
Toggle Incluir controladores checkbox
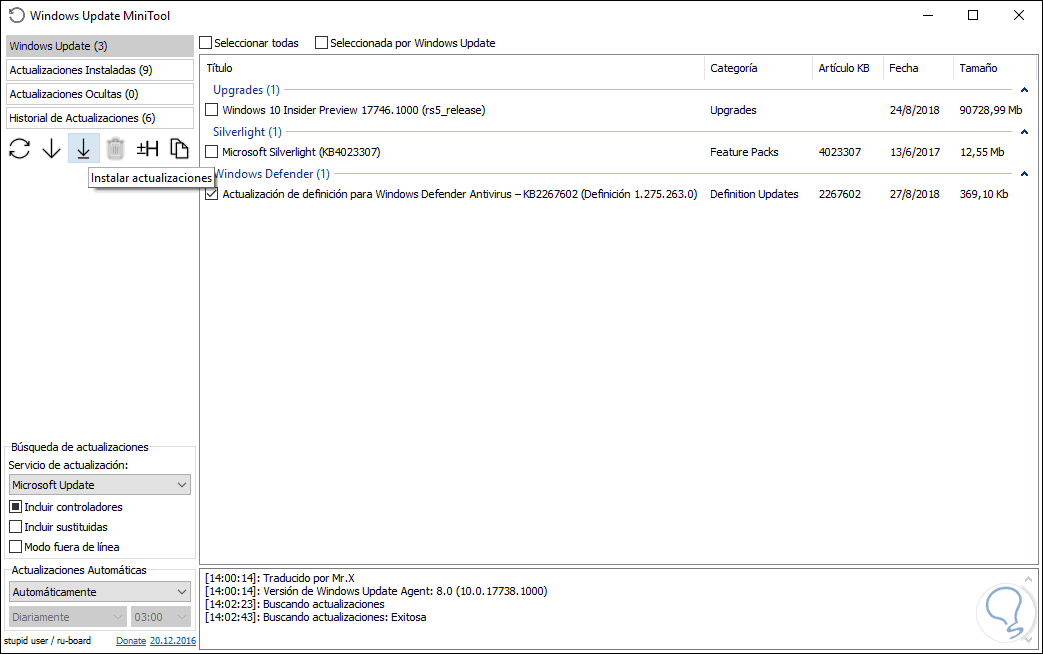coord(16,506)
